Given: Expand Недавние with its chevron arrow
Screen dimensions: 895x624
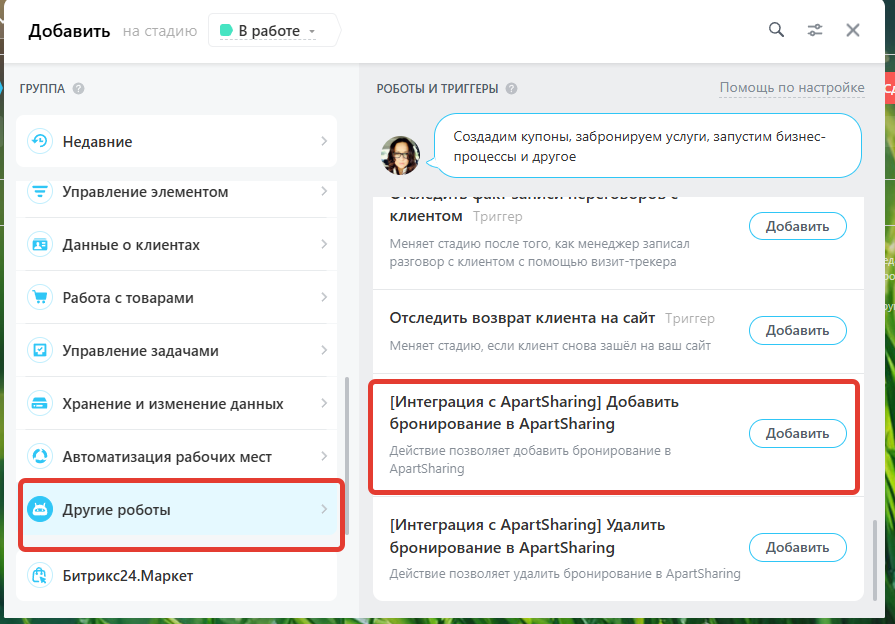Looking at the screenshot, I should pyautogui.click(x=324, y=141).
